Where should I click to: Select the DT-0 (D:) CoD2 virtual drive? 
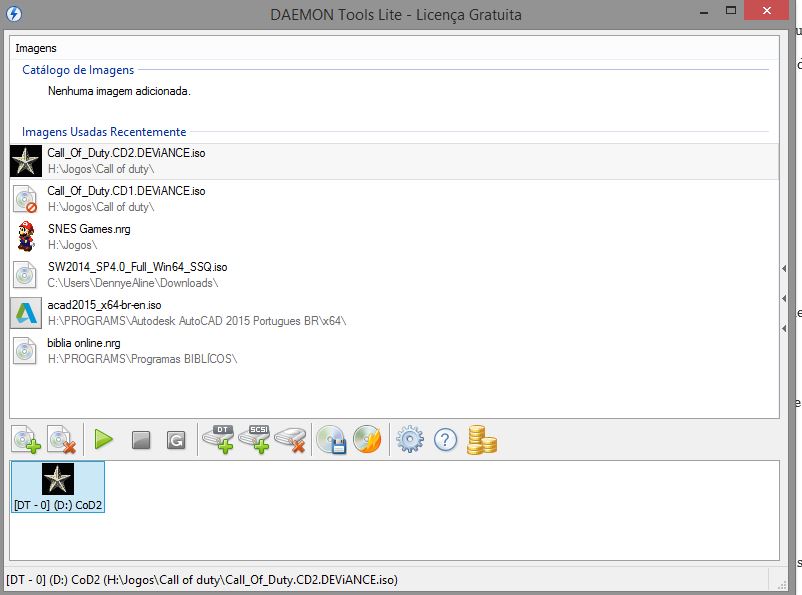tap(58, 487)
